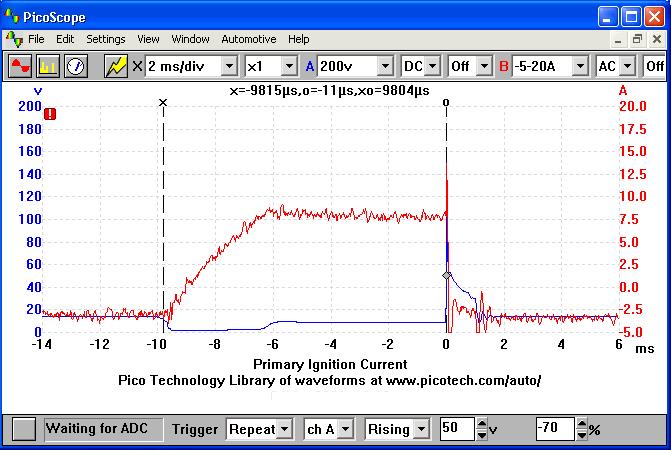Open the Automotive menu
Image resolution: width=671 pixels, height=450 pixels.
point(249,39)
